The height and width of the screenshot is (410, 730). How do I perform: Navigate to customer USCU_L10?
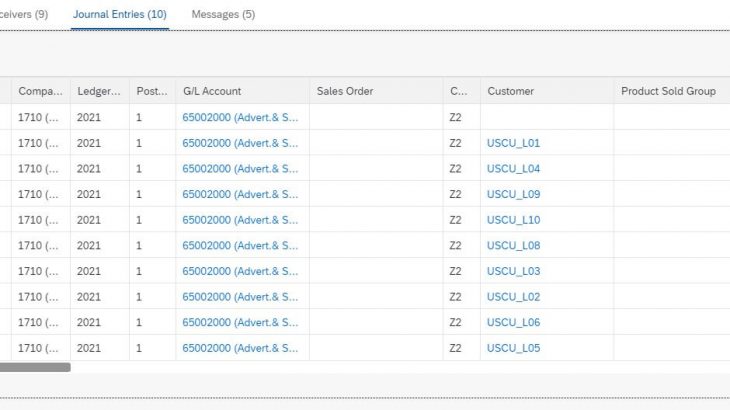tap(513, 220)
